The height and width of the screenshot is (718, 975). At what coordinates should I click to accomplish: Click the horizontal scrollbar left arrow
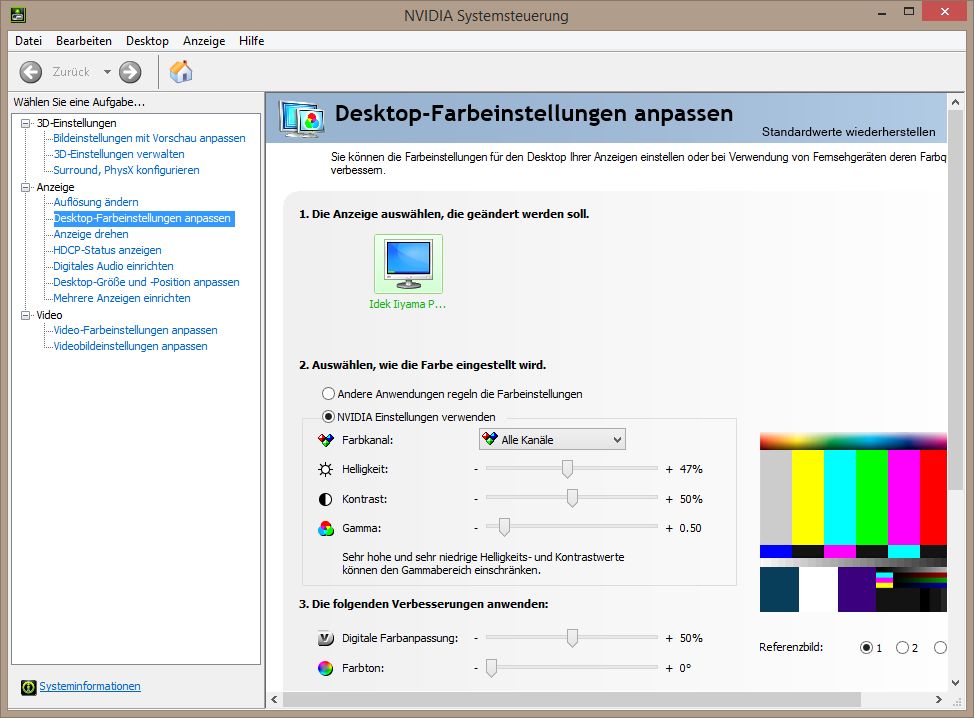click(x=274, y=700)
